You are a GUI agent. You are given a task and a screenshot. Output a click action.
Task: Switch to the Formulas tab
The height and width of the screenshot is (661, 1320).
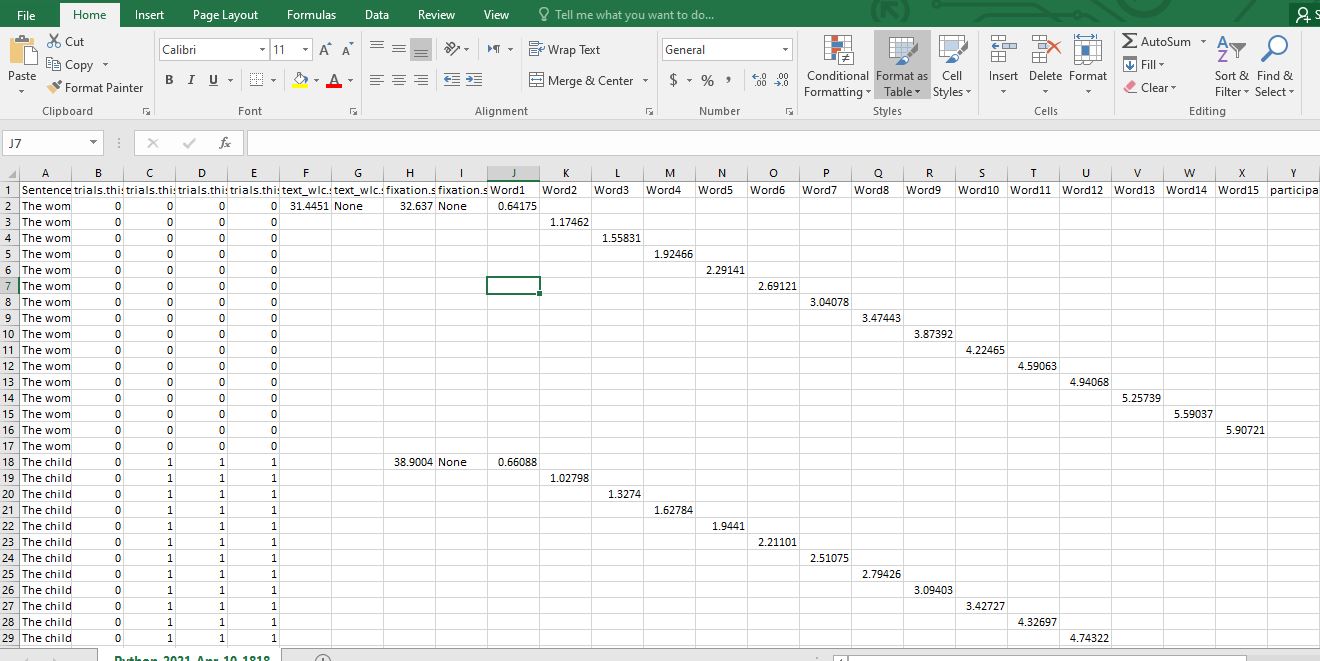(x=311, y=15)
